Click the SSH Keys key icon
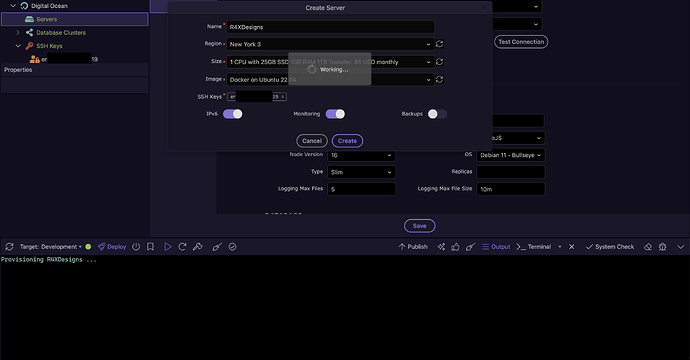Image resolution: width=690 pixels, height=360 pixels. (29, 46)
